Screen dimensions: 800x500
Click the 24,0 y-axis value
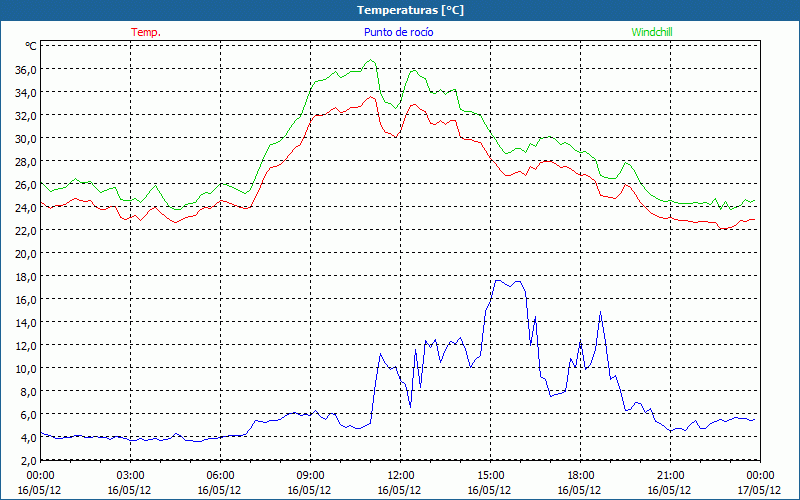coord(26,208)
